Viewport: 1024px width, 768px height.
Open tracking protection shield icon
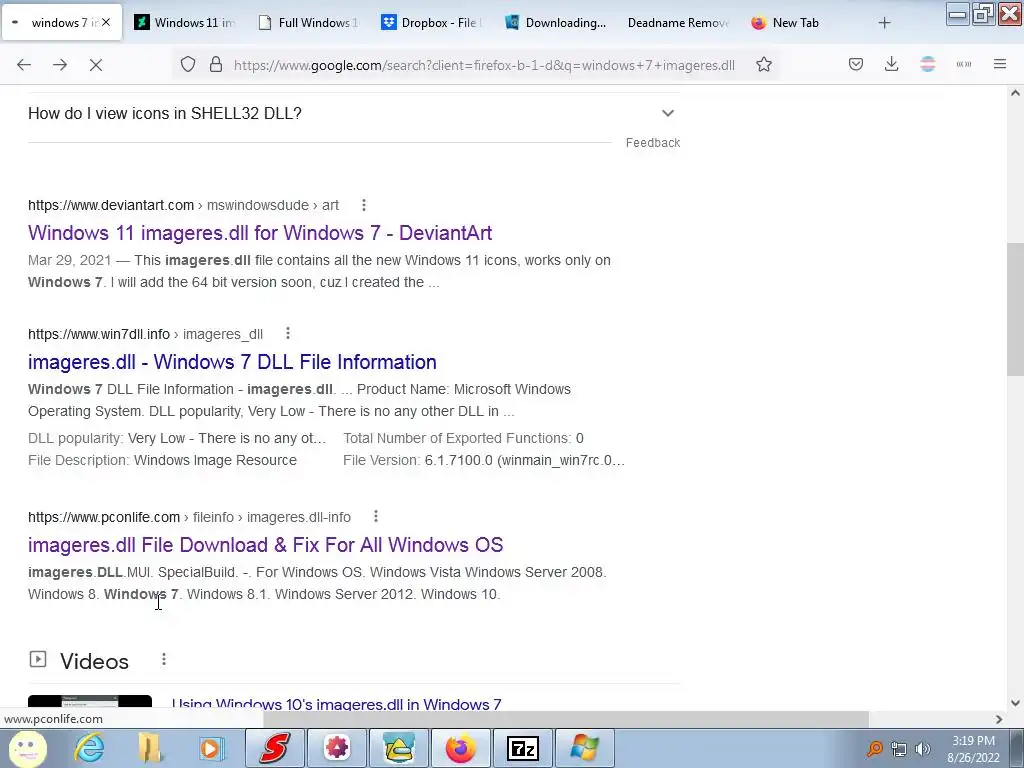(188, 65)
